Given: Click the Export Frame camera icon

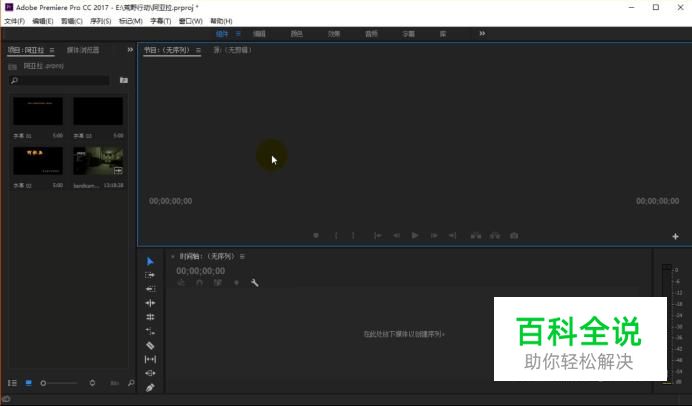Looking at the screenshot, I should pyautogui.click(x=514, y=236).
